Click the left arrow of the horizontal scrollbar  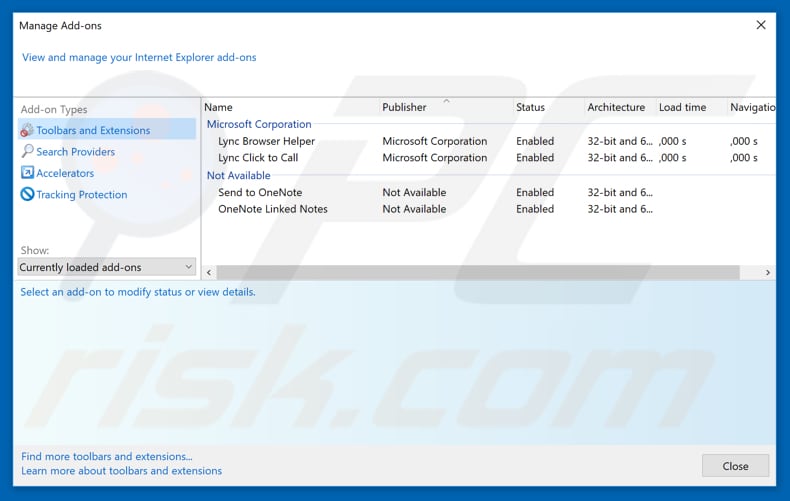coord(209,273)
